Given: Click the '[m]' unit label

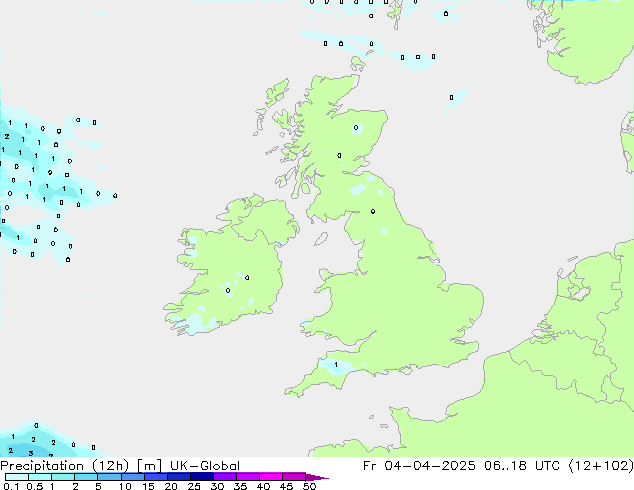Looking at the screenshot, I should pyautogui.click(x=149, y=466).
